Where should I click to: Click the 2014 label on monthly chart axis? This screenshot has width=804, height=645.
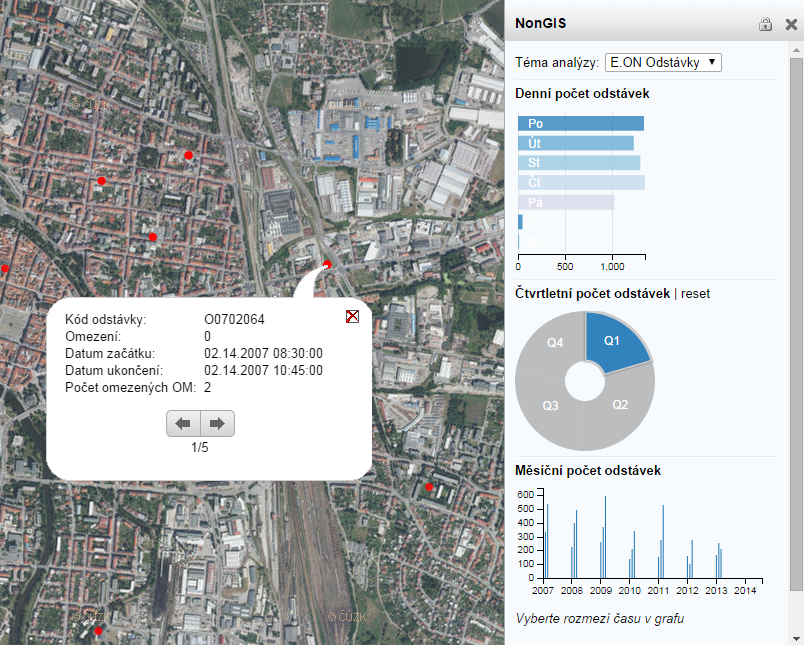pos(745,590)
